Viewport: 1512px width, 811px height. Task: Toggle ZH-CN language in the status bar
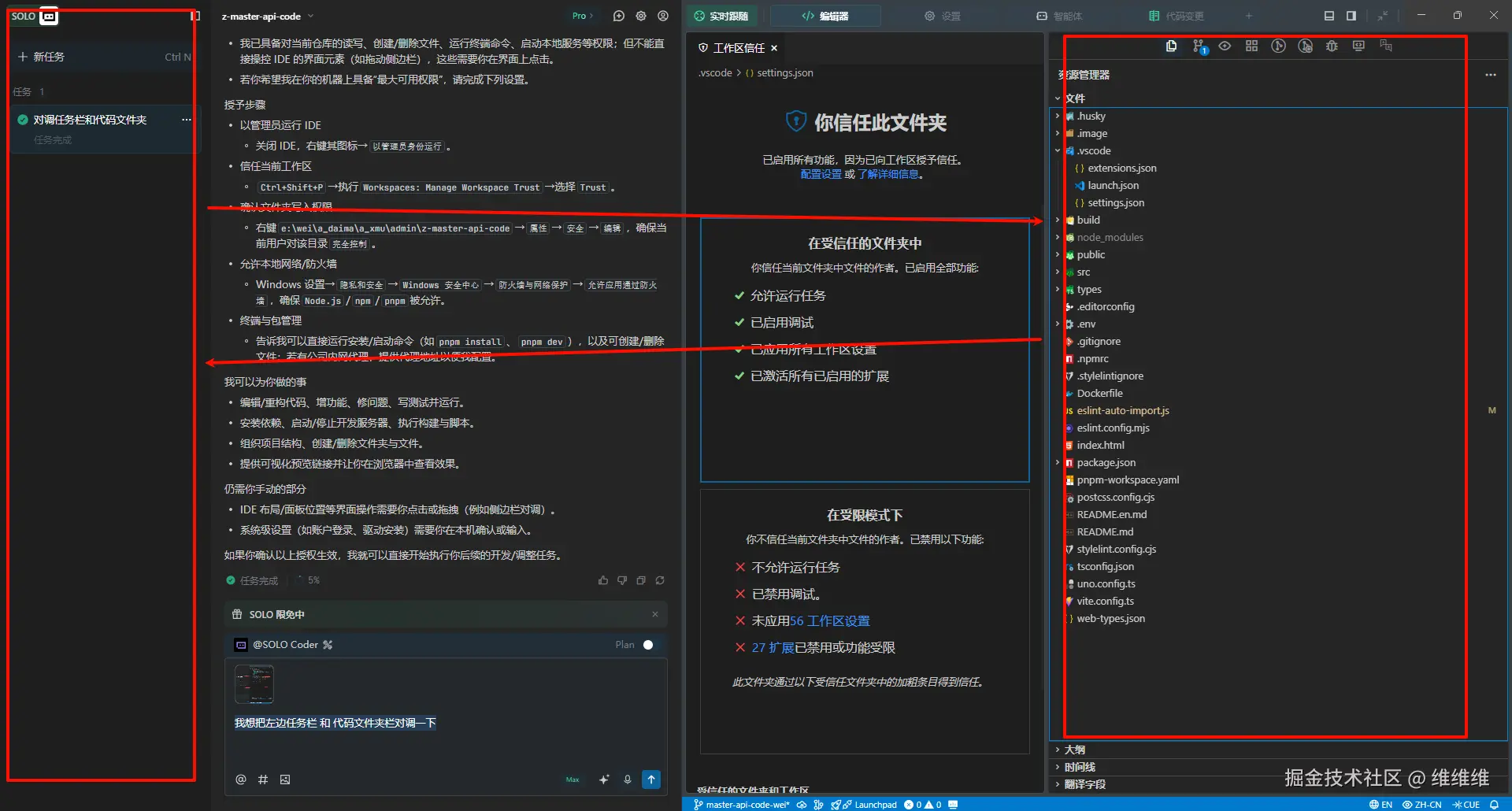(1422, 804)
